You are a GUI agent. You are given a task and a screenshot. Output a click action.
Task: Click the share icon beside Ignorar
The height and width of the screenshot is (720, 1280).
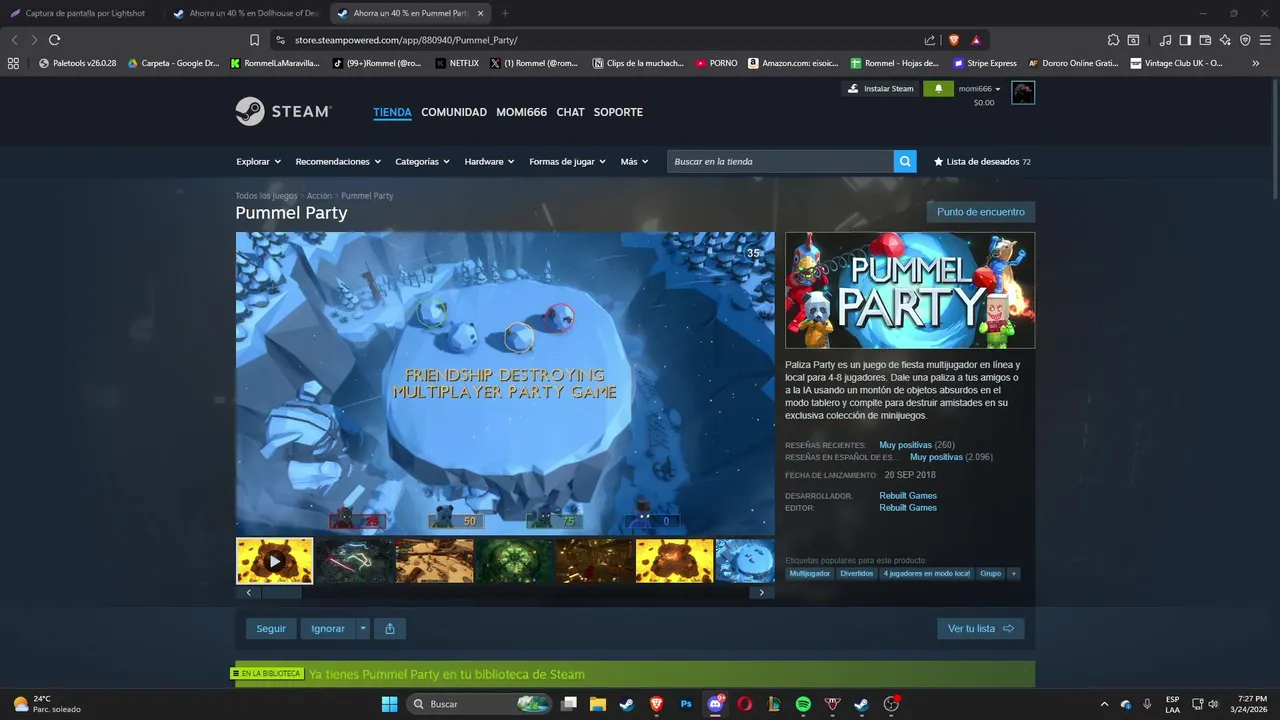click(x=390, y=629)
